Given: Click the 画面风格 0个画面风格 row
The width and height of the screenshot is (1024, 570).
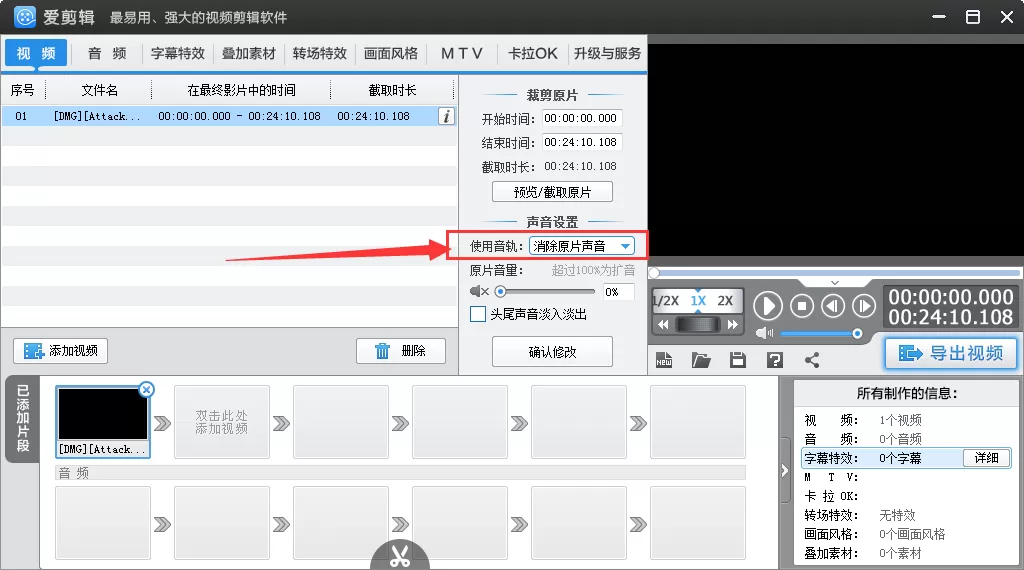Looking at the screenshot, I should click(904, 534).
